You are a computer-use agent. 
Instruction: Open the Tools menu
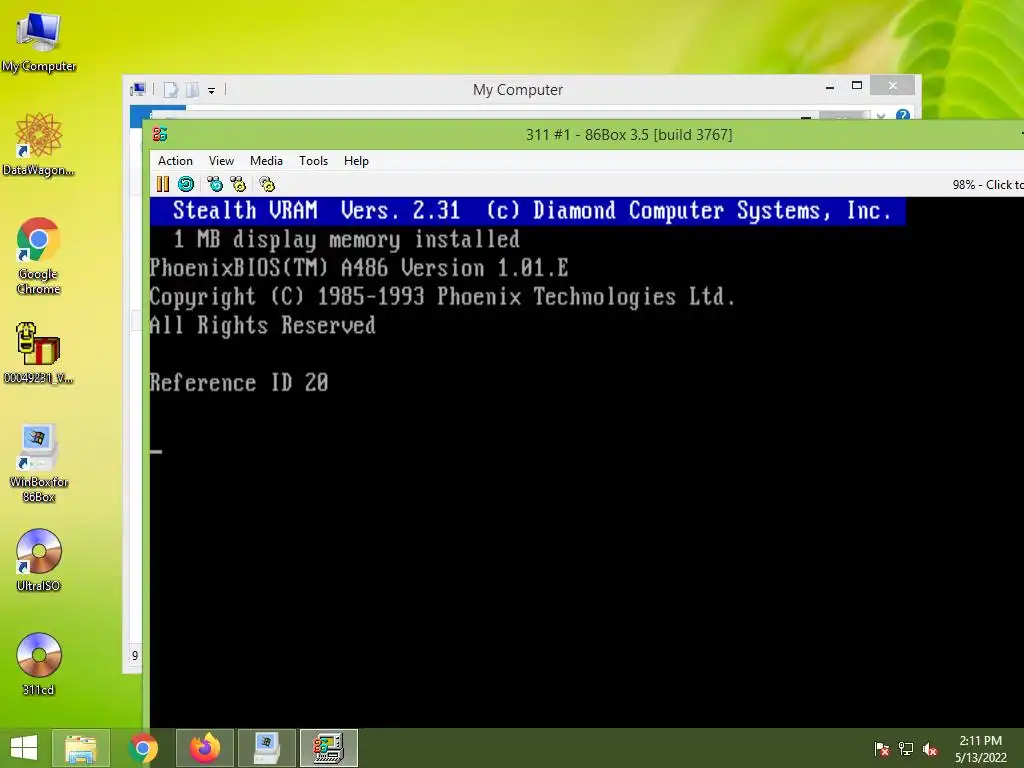(x=313, y=161)
